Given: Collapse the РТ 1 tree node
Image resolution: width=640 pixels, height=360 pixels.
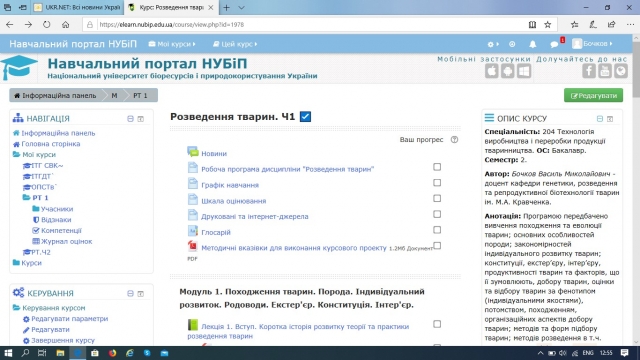Looking at the screenshot, I should coord(27,198).
